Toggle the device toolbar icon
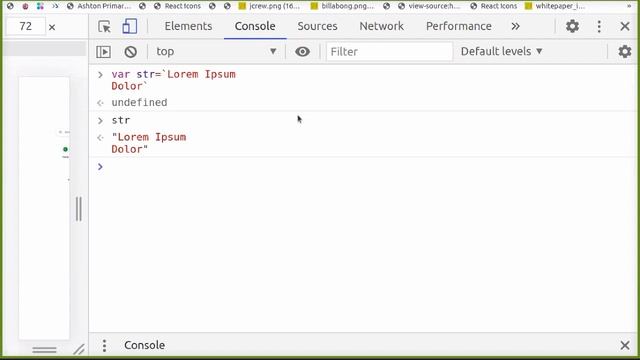 (130, 27)
